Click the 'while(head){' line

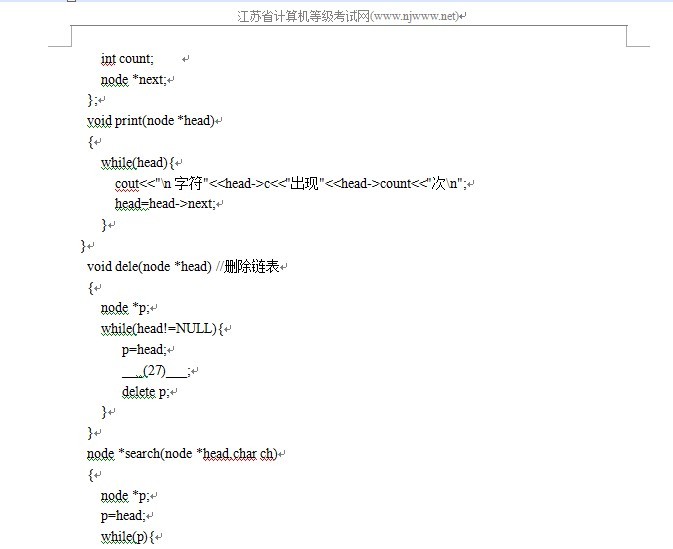pyautogui.click(x=138, y=163)
